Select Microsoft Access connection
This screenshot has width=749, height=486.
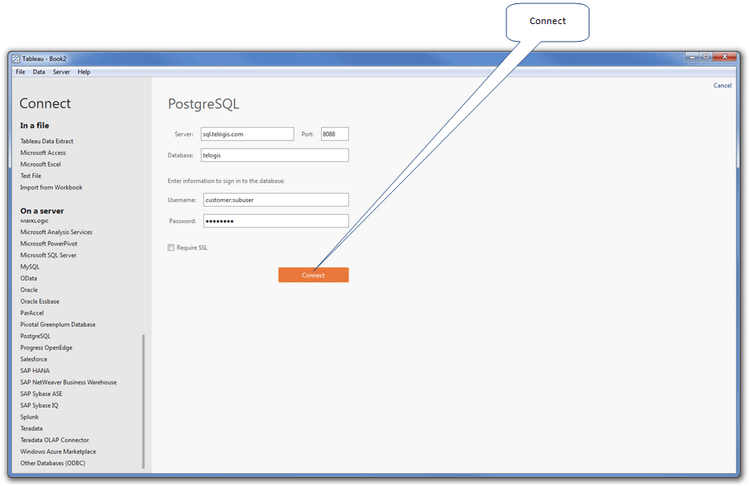pyautogui.click(x=43, y=152)
